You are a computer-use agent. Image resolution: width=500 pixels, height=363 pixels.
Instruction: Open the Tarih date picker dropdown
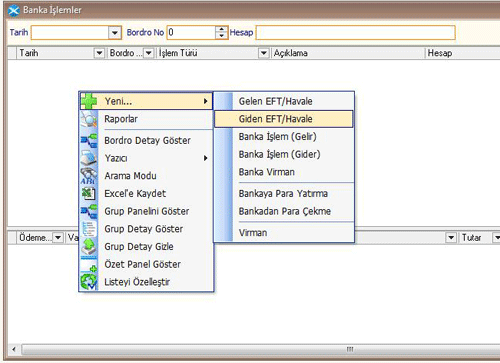tap(114, 33)
